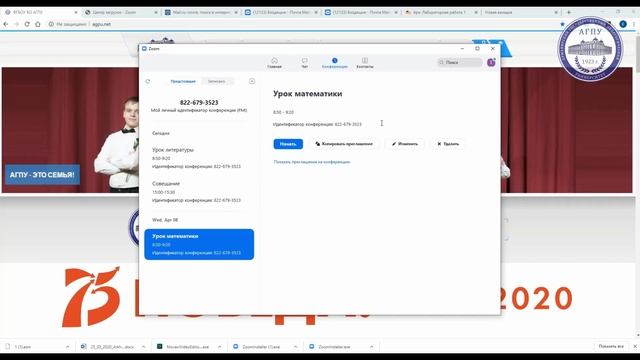
Task: Close the downloads bar
Action: pos(635,346)
